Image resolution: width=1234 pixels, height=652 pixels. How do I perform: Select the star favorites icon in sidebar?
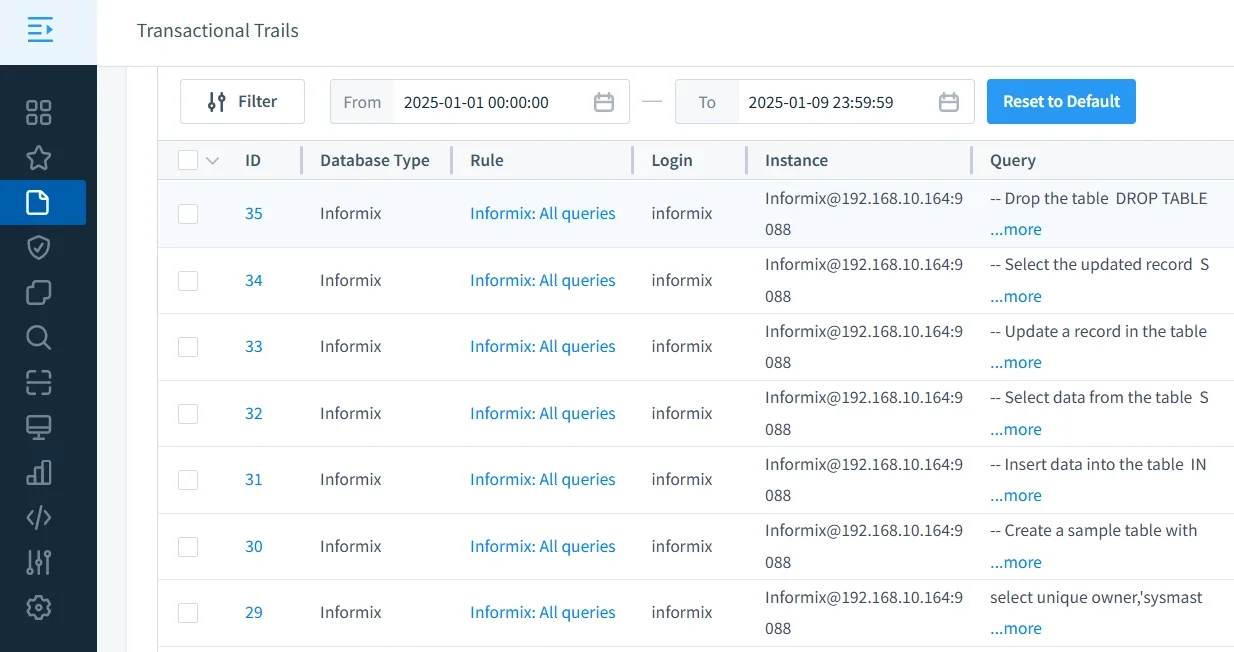click(x=38, y=157)
